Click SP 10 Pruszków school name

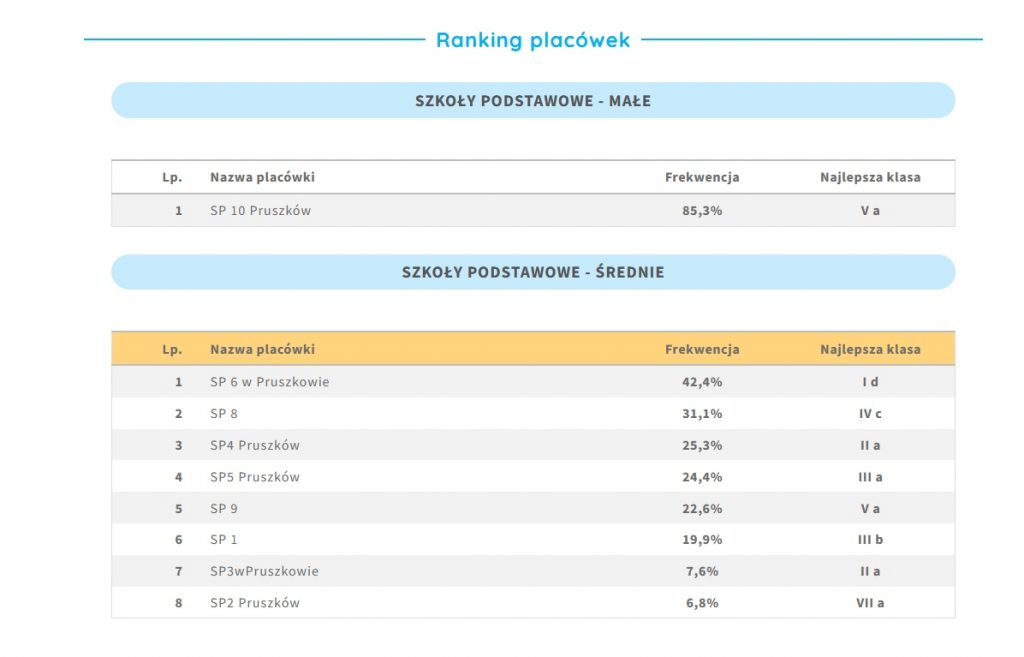pos(260,211)
